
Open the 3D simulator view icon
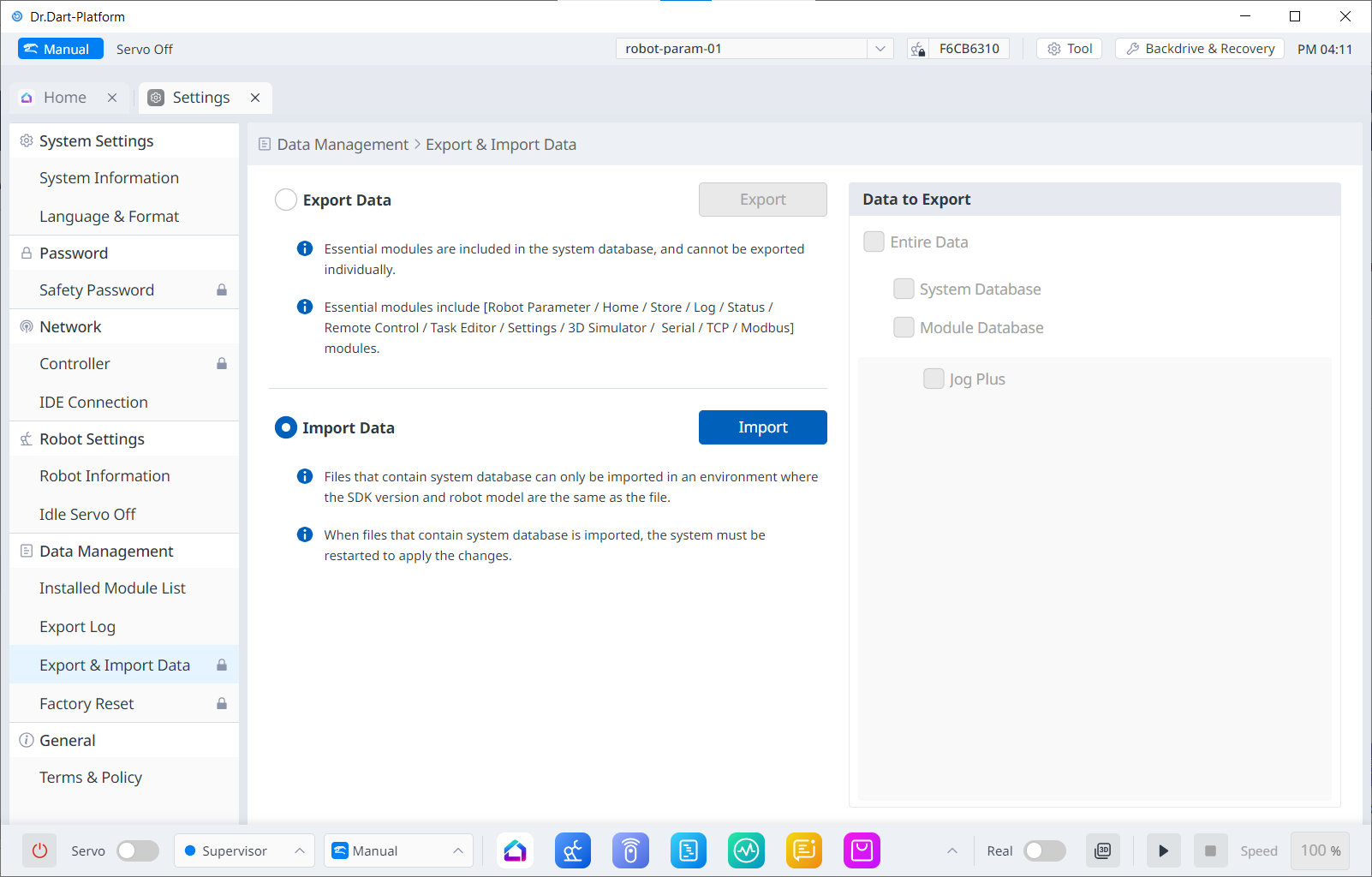(x=1103, y=850)
